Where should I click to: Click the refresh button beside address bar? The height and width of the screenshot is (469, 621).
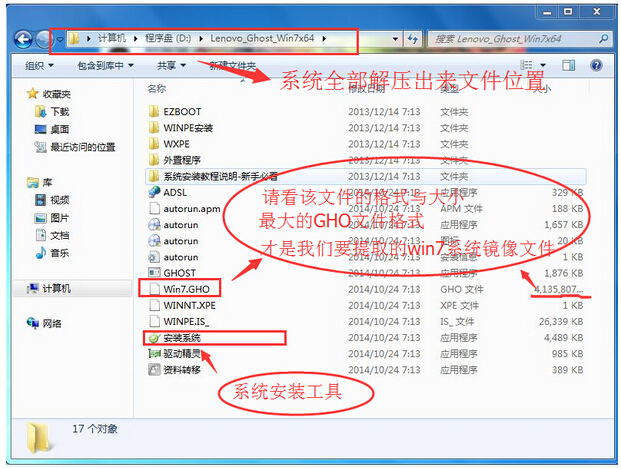[413, 39]
